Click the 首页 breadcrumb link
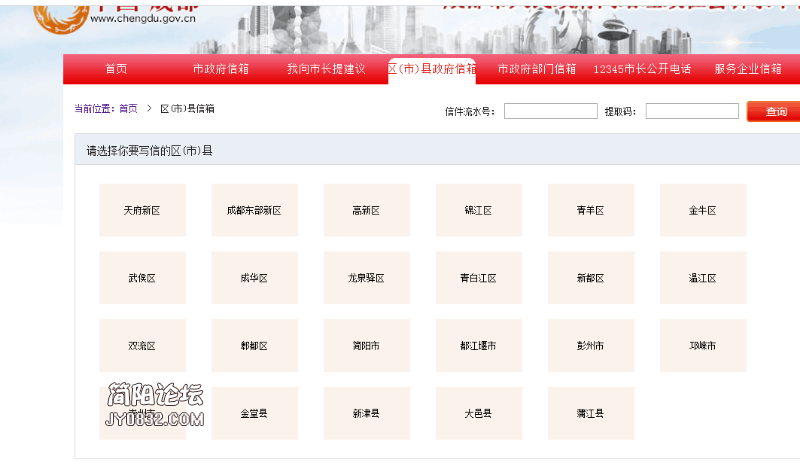The image size is (800, 472). (128, 109)
